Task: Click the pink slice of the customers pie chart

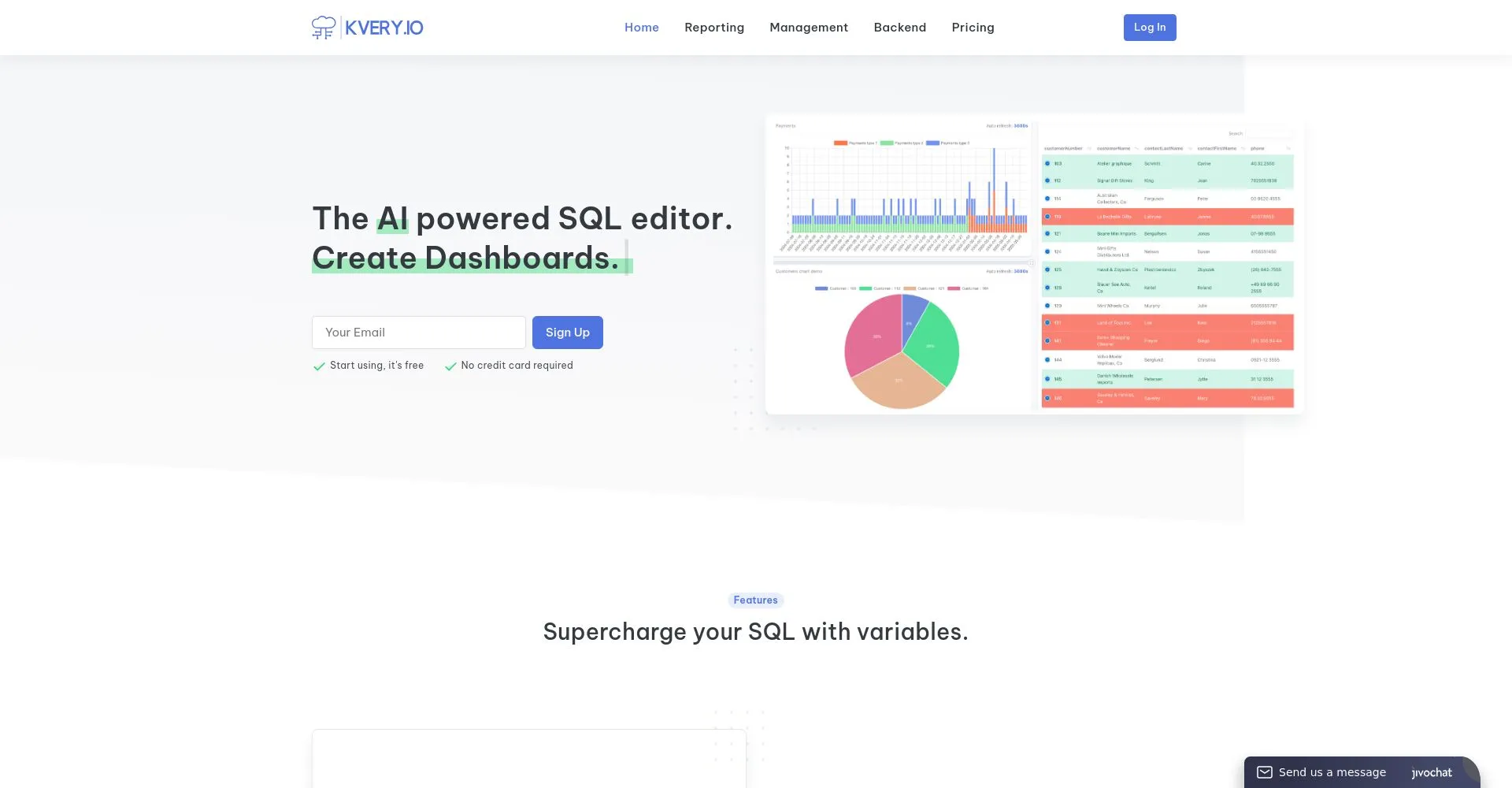Action: click(x=875, y=336)
